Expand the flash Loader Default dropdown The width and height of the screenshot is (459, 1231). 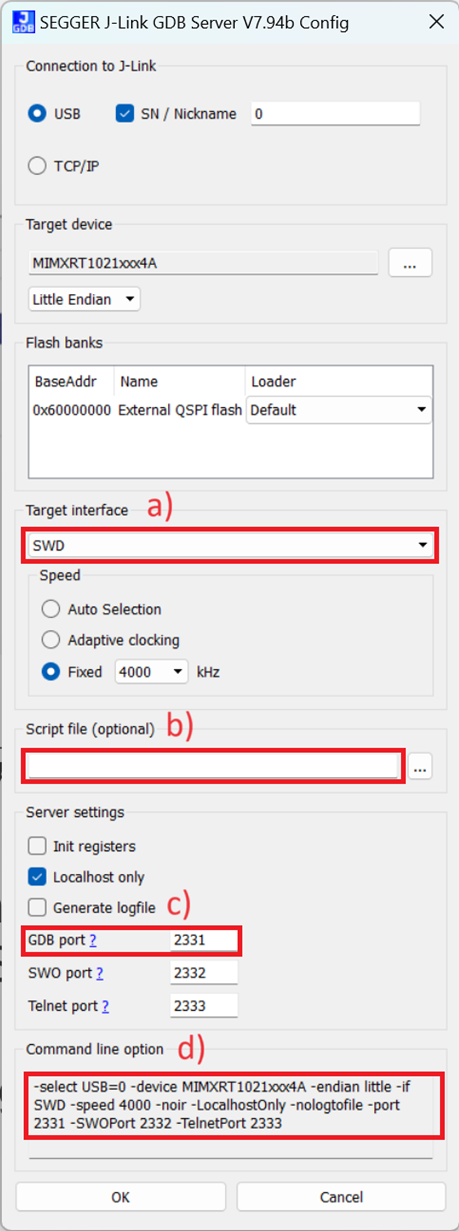coord(339,410)
